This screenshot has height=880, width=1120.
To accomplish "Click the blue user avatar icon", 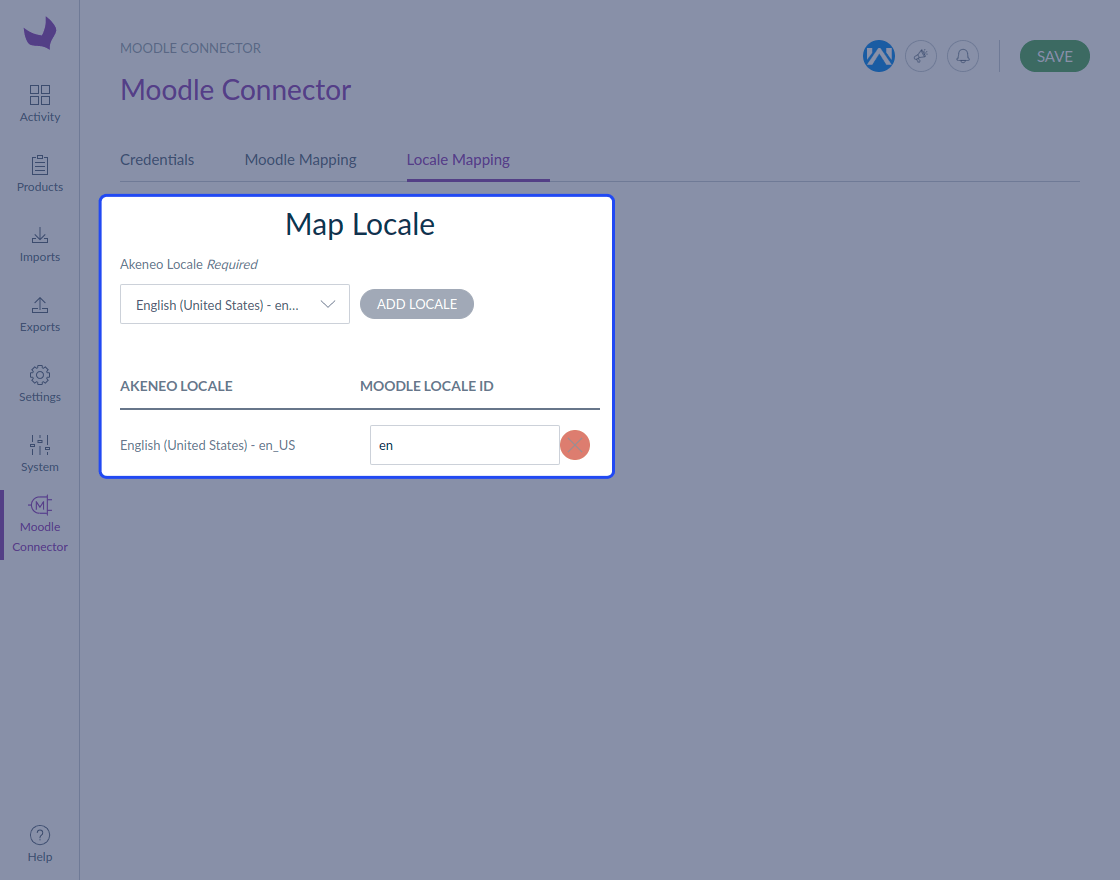I will point(879,56).
